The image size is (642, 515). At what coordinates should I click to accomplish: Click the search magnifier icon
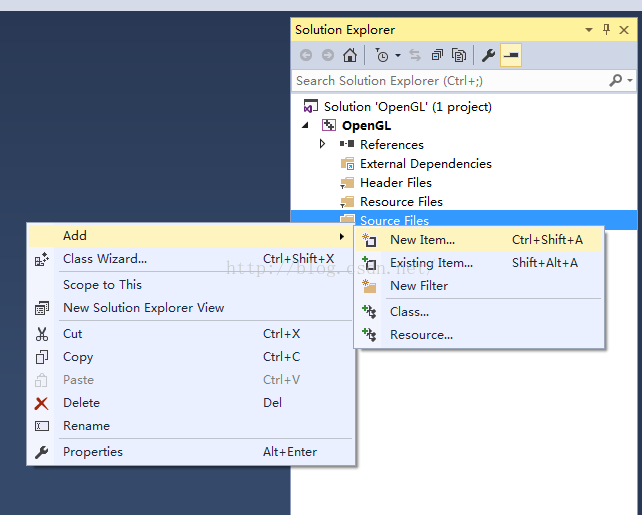click(615, 80)
